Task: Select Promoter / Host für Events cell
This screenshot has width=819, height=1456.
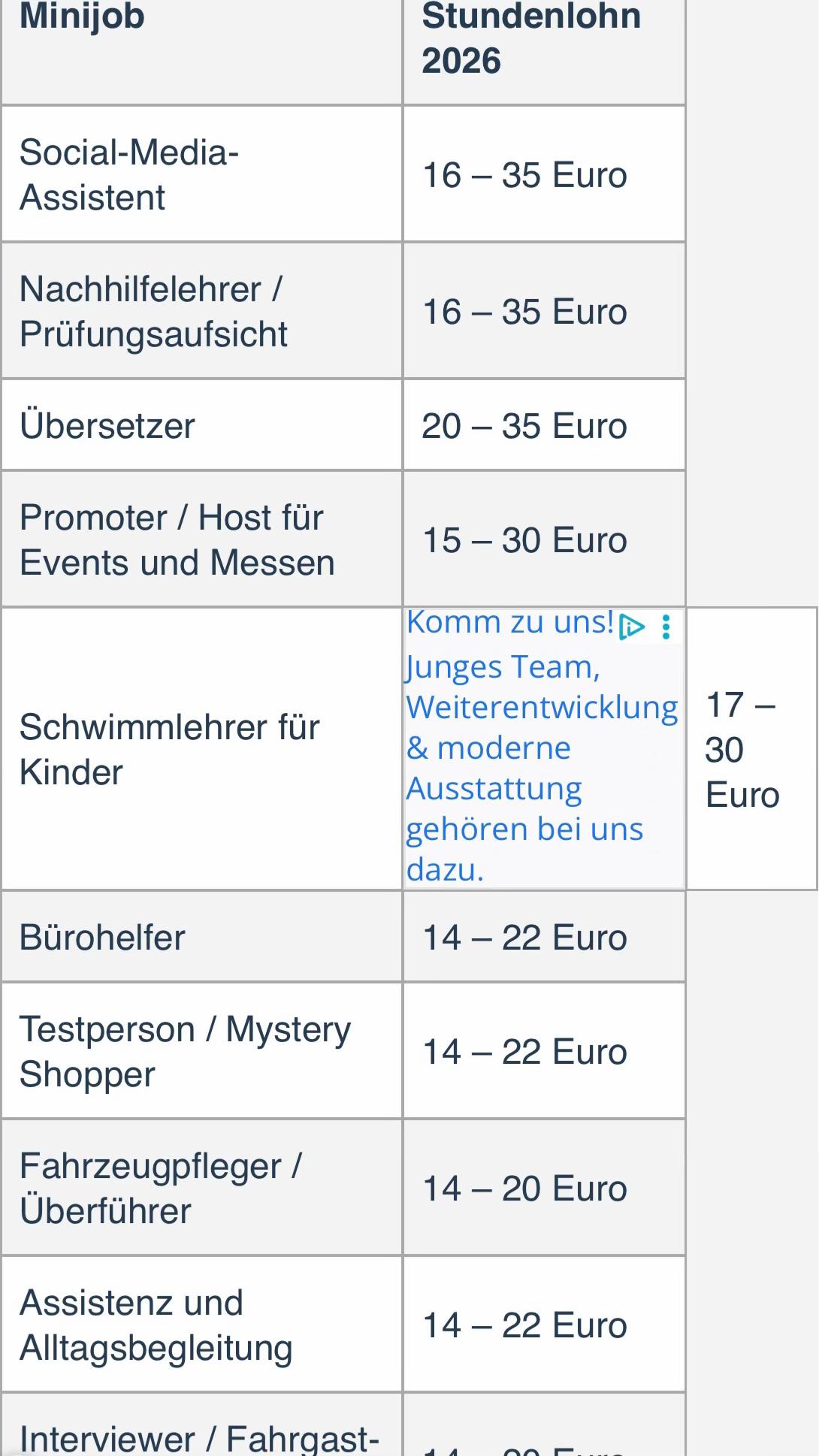Action: [201, 539]
